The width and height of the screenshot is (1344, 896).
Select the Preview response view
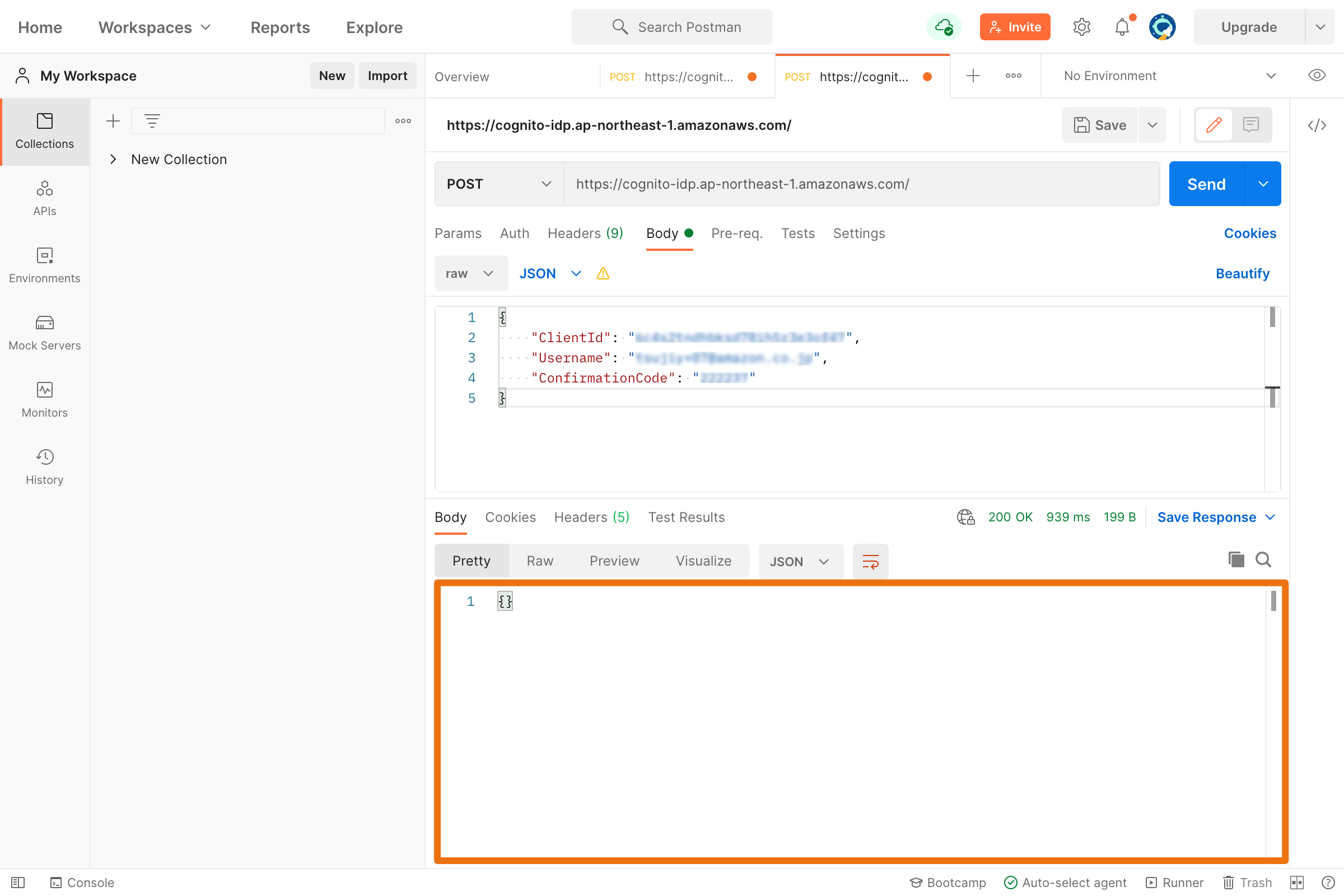click(x=614, y=561)
